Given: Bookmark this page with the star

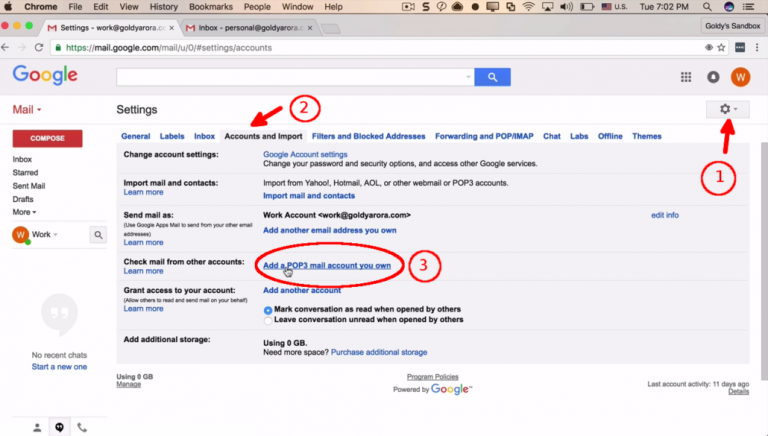Looking at the screenshot, I should click(x=721, y=48).
